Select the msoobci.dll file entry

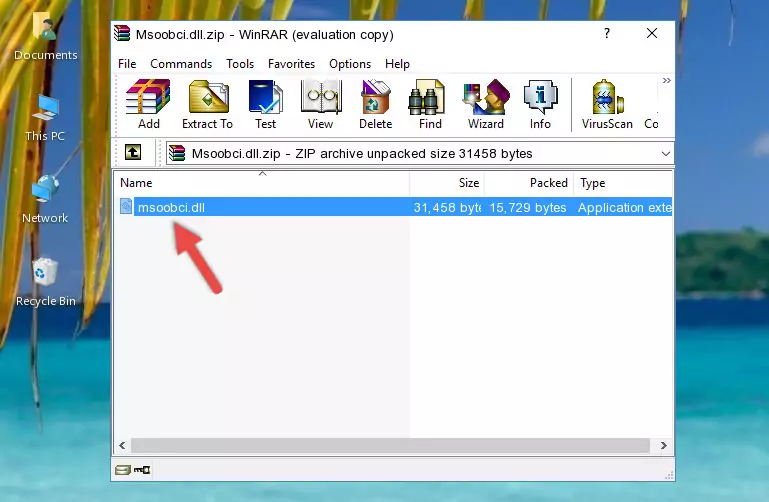(394, 207)
